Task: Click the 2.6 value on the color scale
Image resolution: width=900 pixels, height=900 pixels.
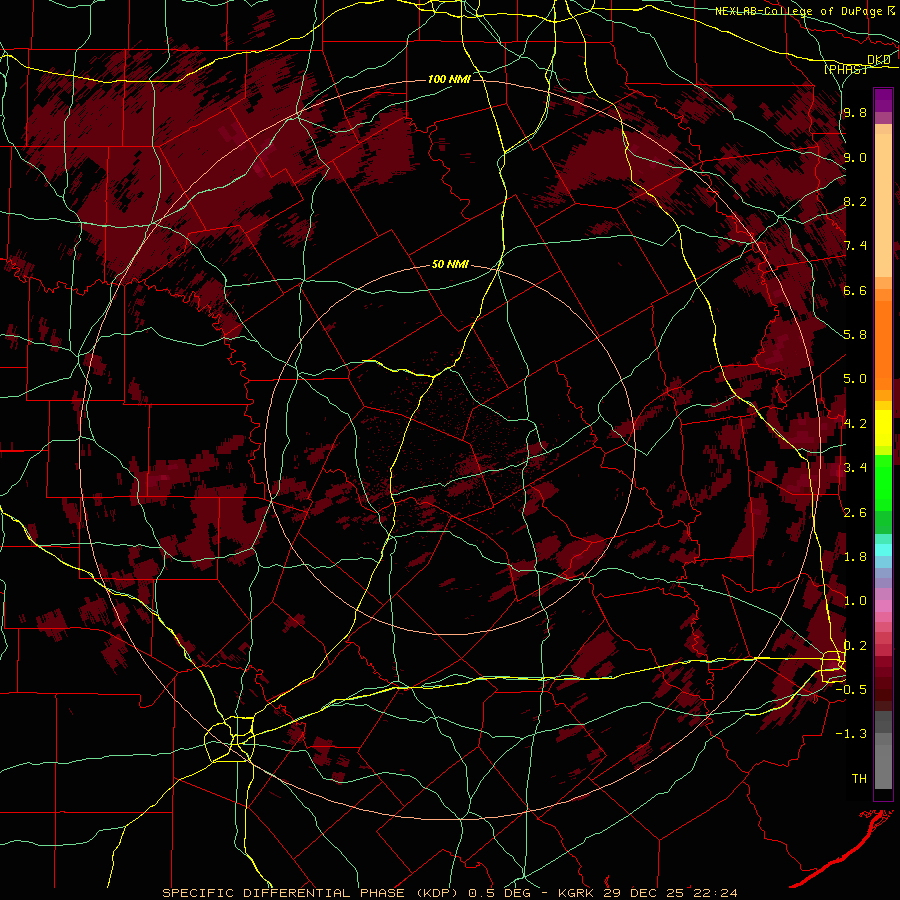Action: (855, 513)
